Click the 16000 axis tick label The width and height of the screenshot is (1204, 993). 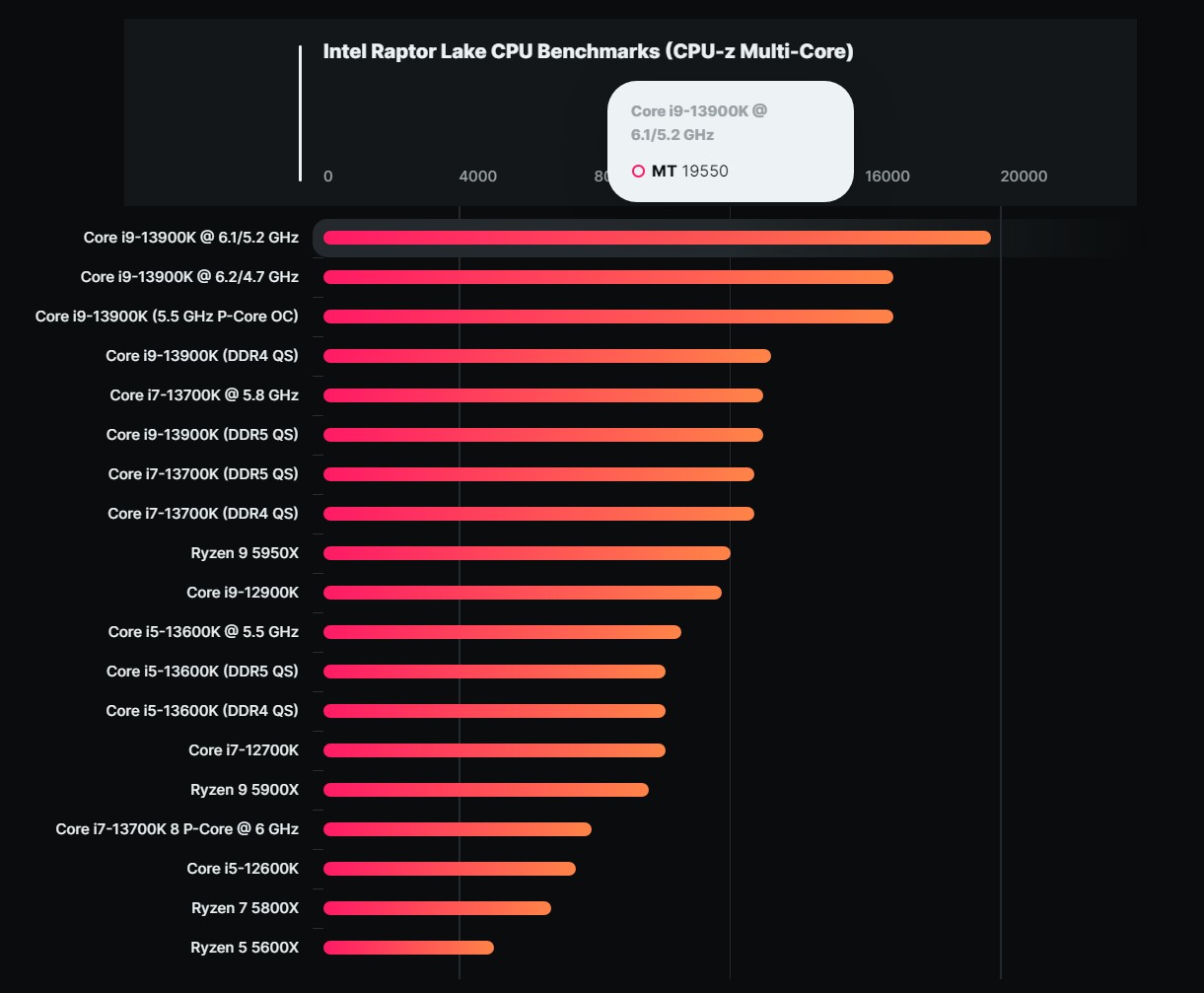tap(887, 177)
